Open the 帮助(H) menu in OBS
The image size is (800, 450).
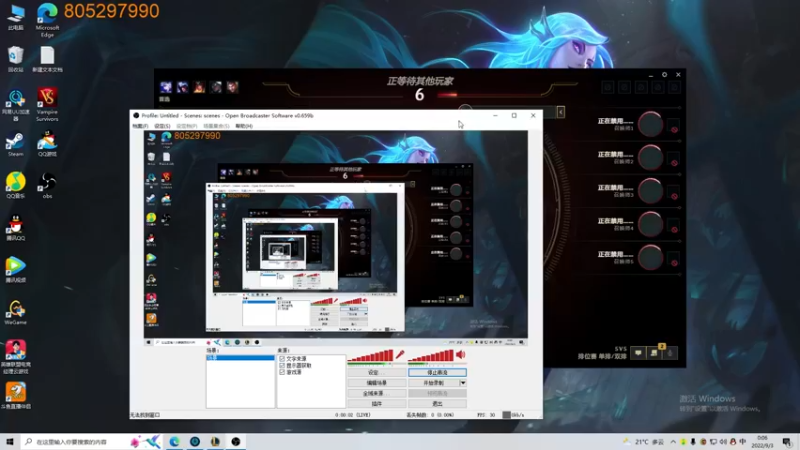click(x=244, y=126)
